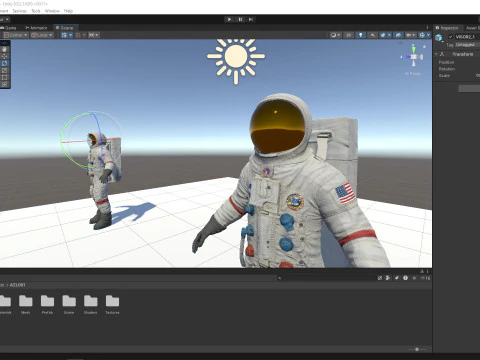Click the directional light sun gizmo
Image resolution: width=480 pixels, height=360 pixels.
point(236,57)
